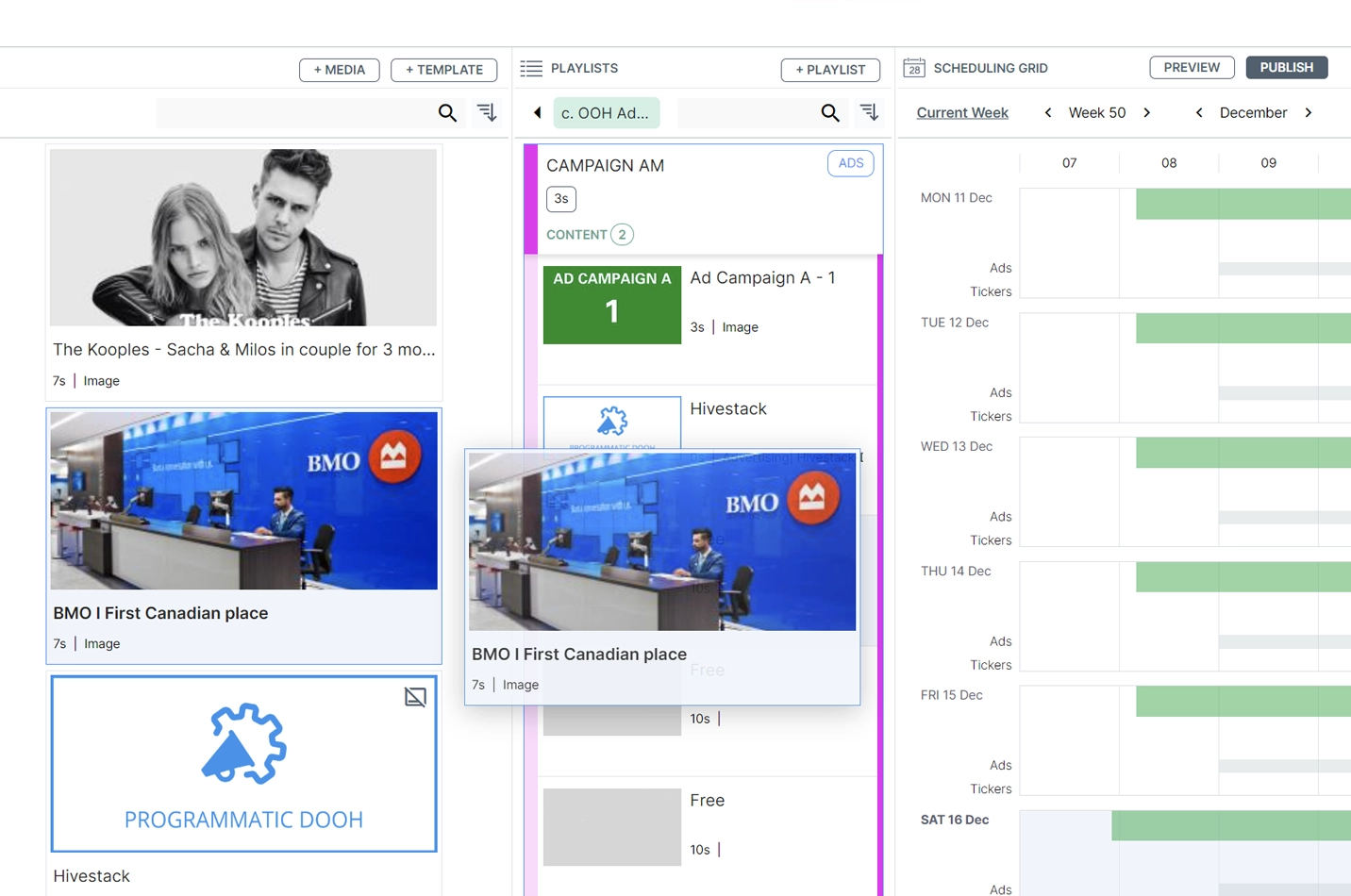Click the Hivestack playlist item thumbnail
Image resolution: width=1351 pixels, height=896 pixels.
612,423
